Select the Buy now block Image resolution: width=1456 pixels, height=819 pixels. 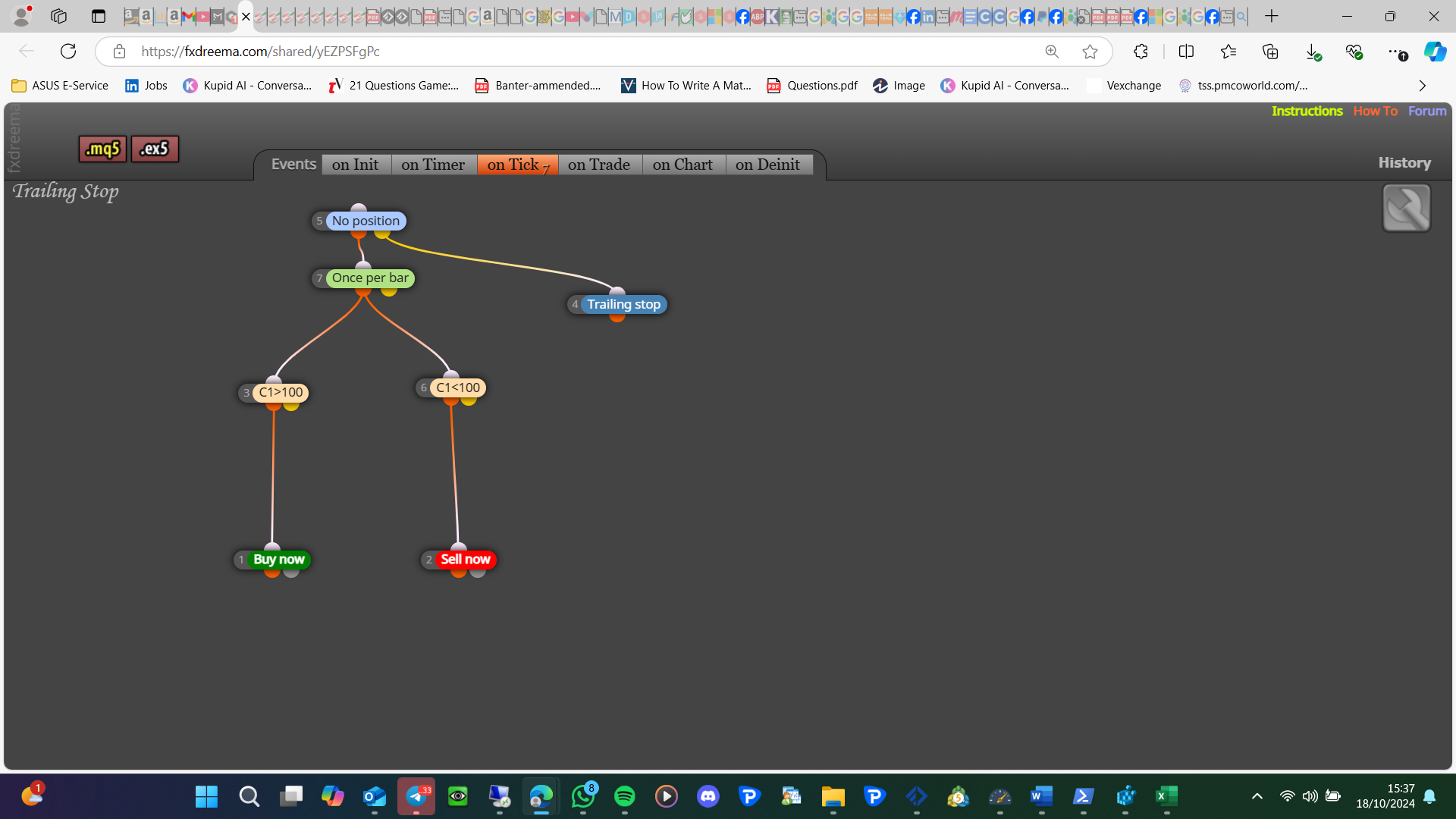278,560
